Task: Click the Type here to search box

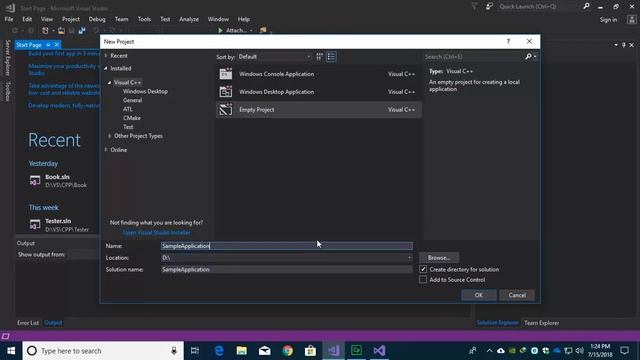Action: click(102, 351)
